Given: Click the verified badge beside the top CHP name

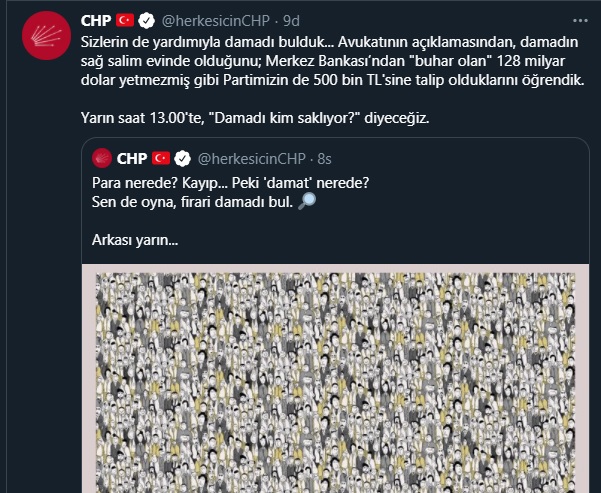Looking at the screenshot, I should [x=146, y=21].
